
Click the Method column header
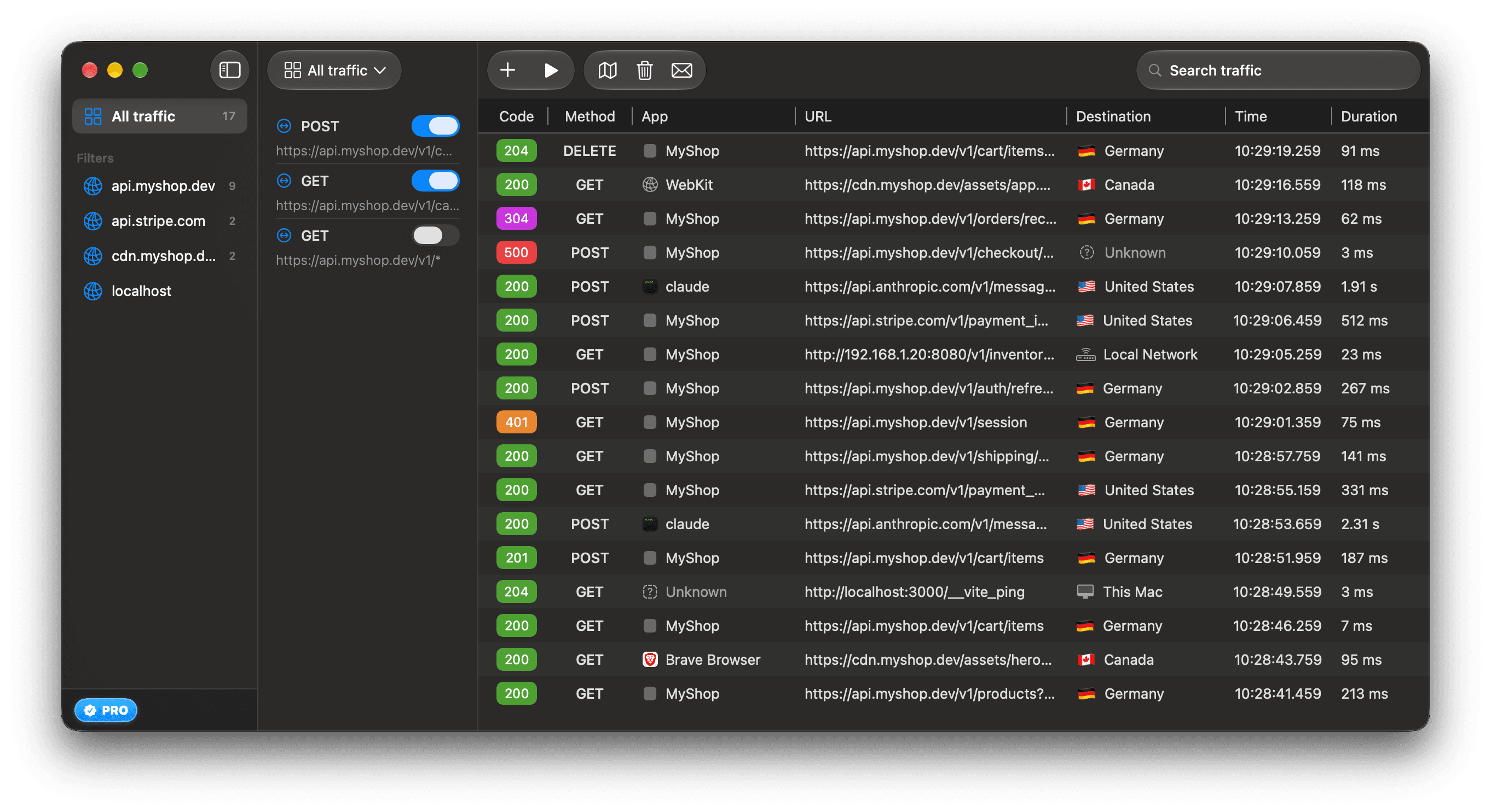click(589, 116)
